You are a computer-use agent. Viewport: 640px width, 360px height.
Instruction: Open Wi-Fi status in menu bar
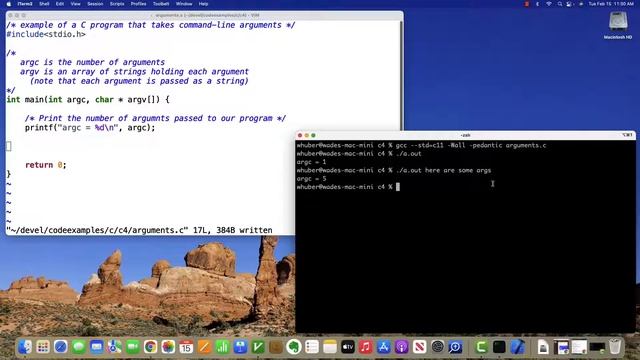coord(549,4)
